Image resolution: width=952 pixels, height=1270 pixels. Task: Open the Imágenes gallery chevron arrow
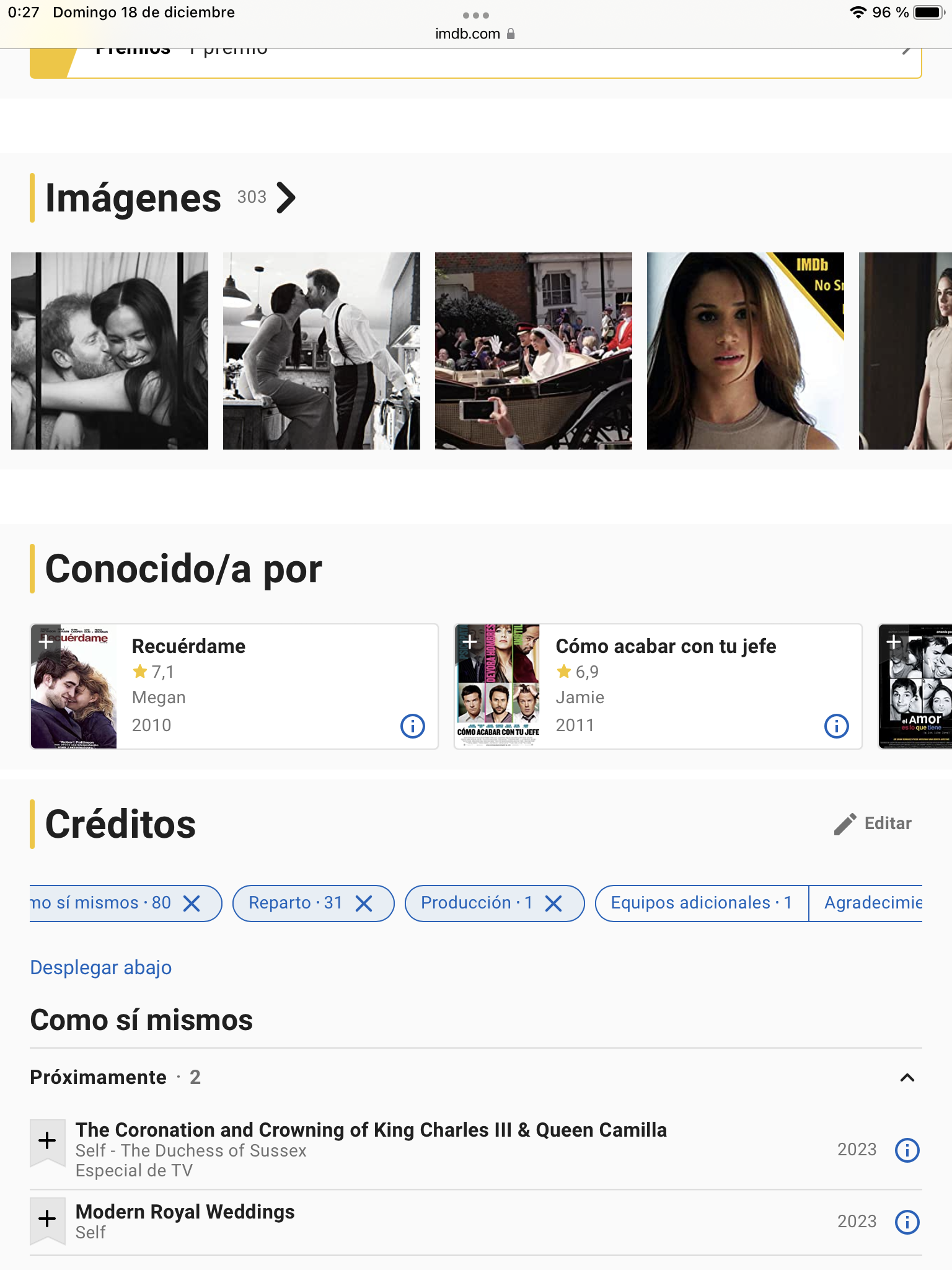coord(286,198)
